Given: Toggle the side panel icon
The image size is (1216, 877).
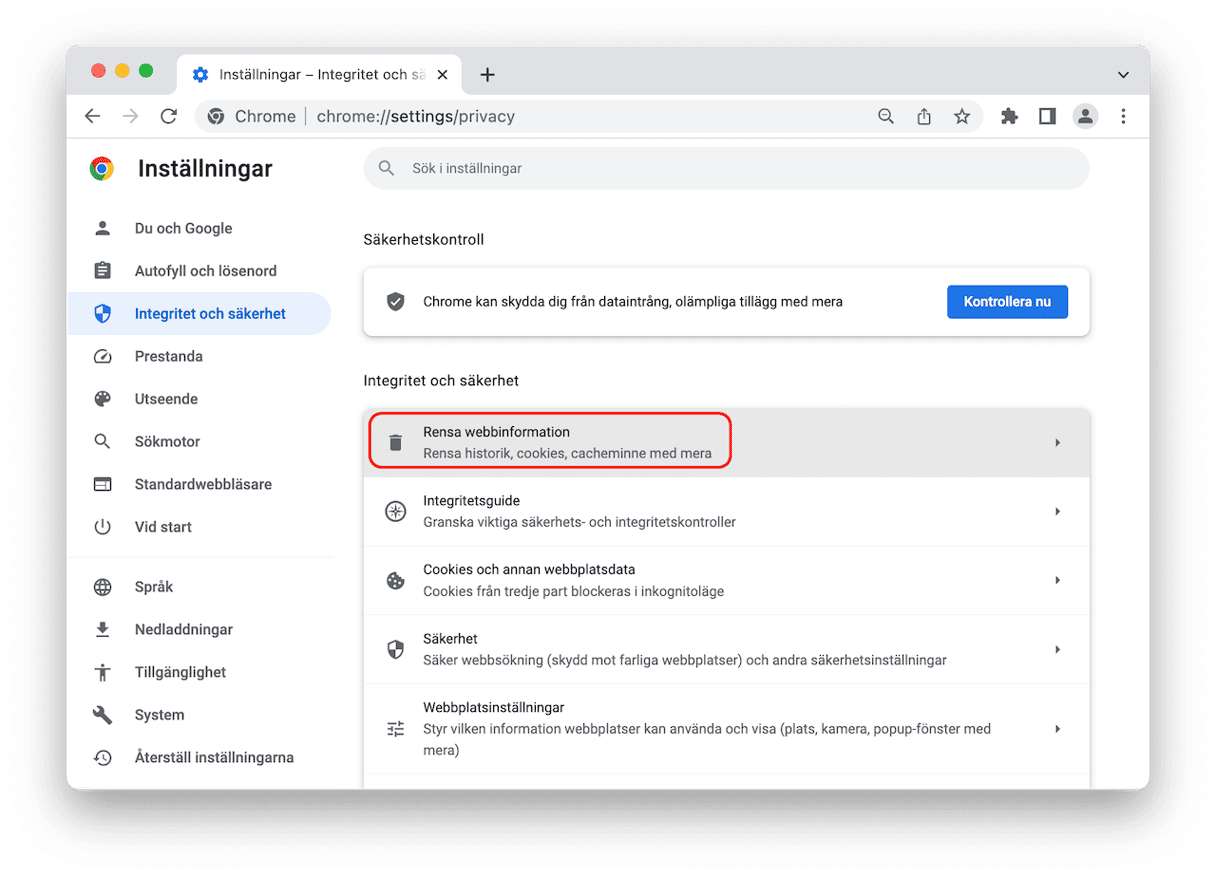Looking at the screenshot, I should (1047, 116).
